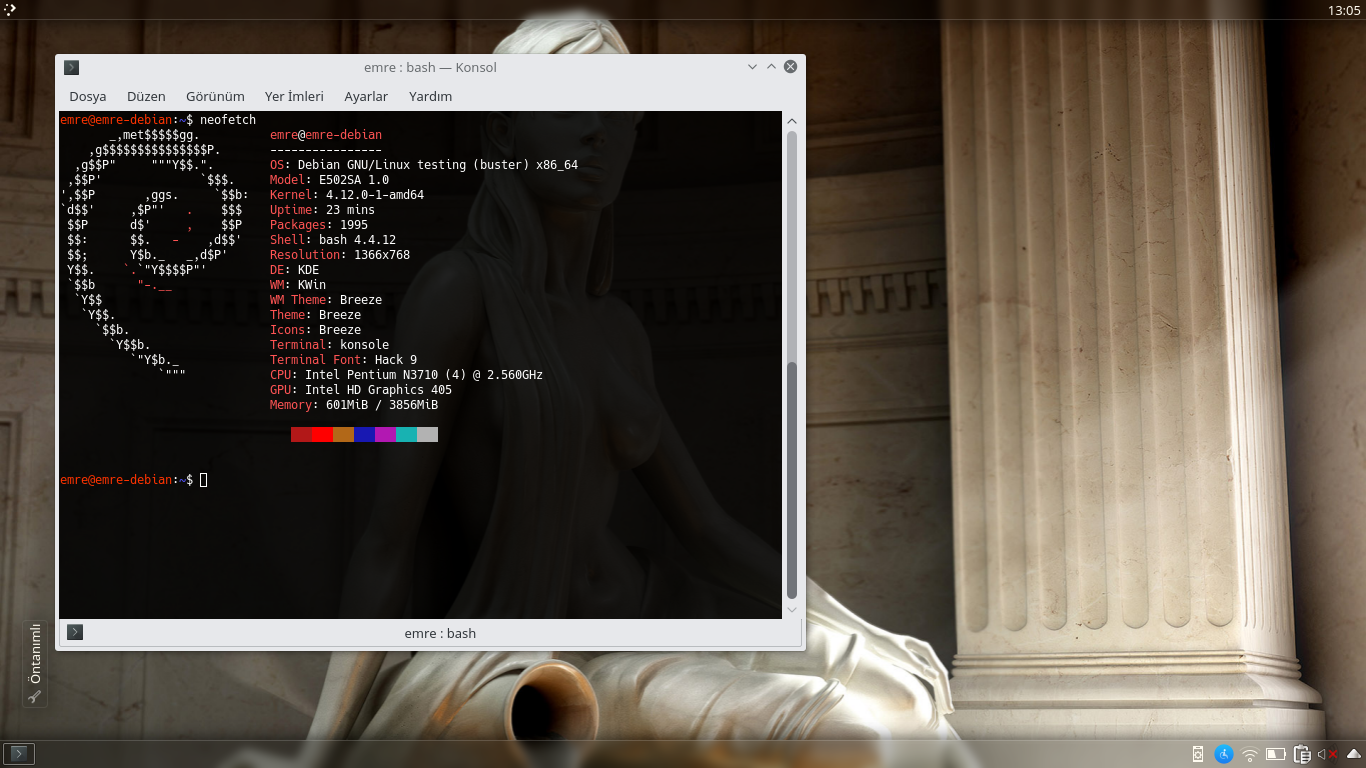Click the "CPU: Intel Pentium N3710" line
Image resolution: width=1366 pixels, height=768 pixels.
pos(407,375)
